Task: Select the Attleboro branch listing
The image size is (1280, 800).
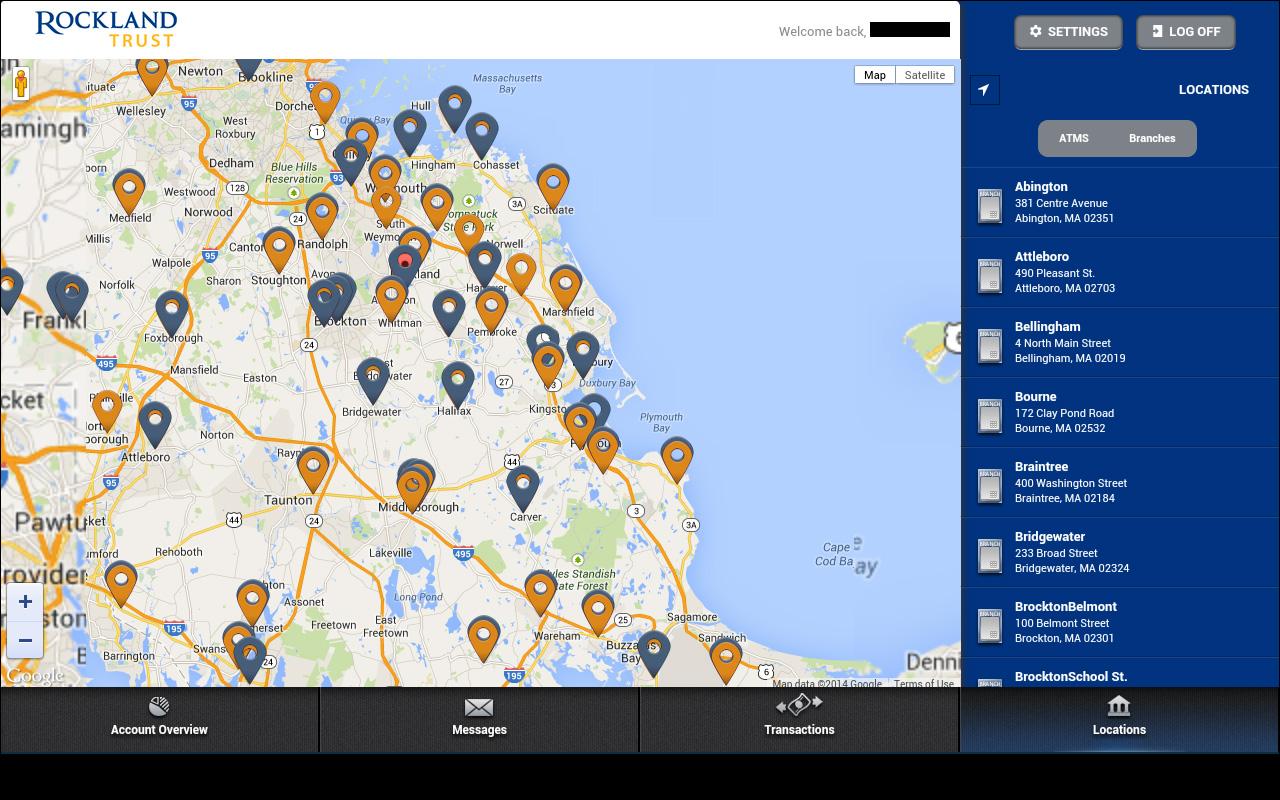Action: point(1100,272)
